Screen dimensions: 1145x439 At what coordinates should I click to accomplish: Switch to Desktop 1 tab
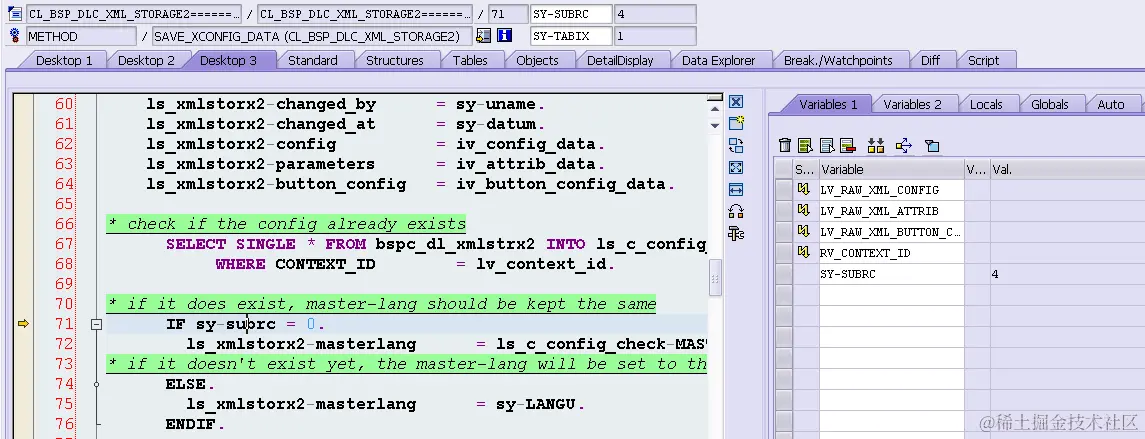pos(64,61)
